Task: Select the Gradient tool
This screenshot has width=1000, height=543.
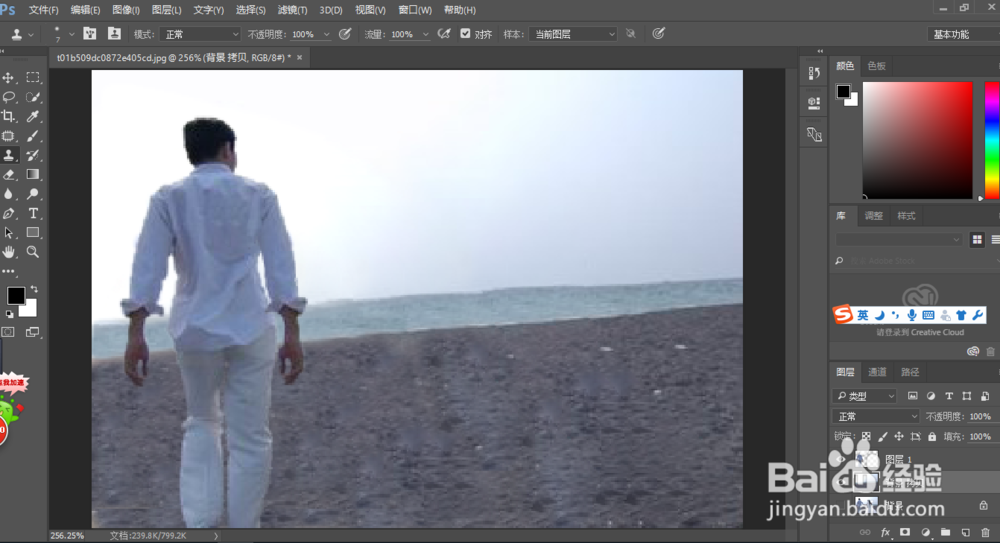Action: [33, 174]
